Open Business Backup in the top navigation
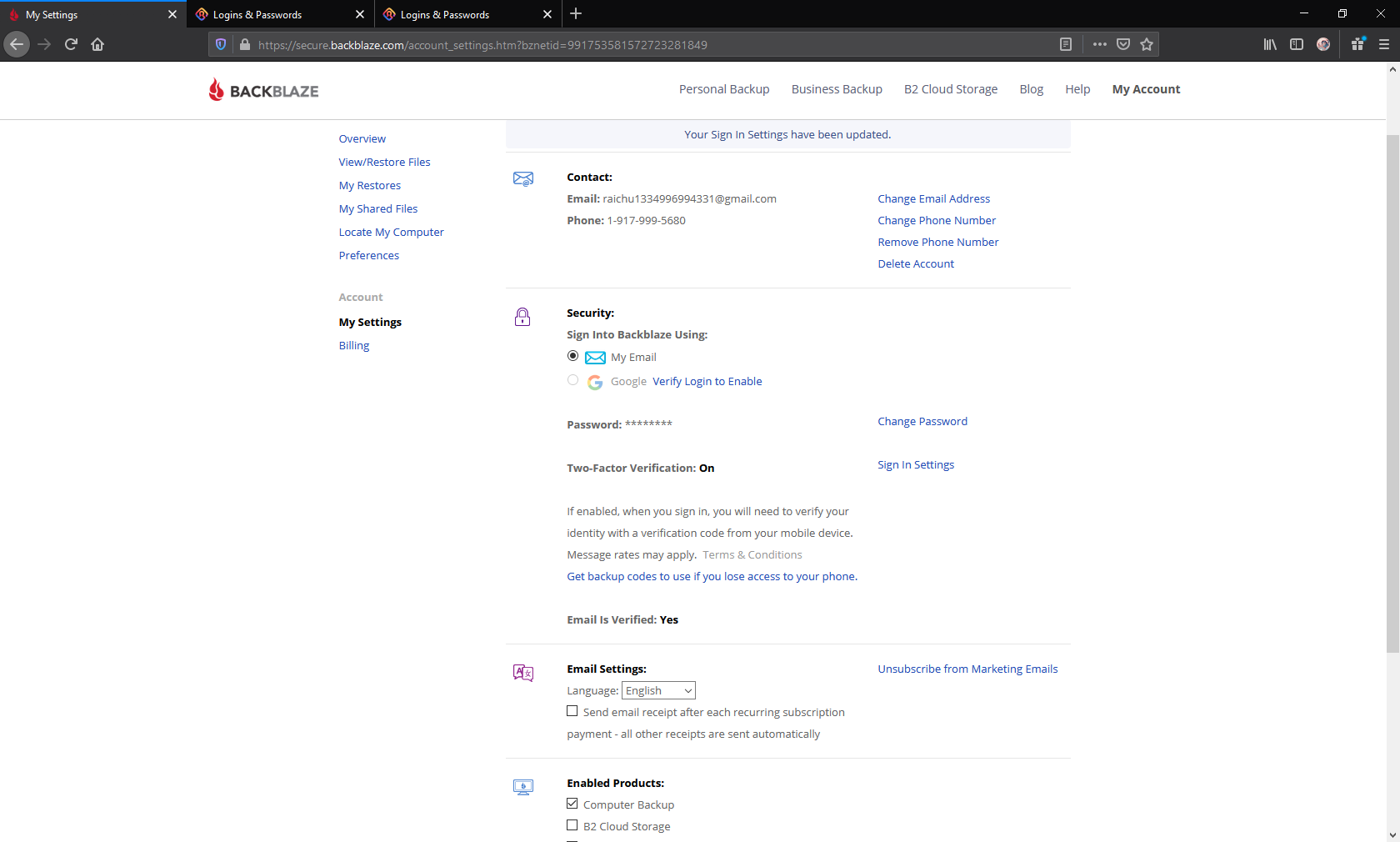1400x842 pixels. pyautogui.click(x=837, y=89)
